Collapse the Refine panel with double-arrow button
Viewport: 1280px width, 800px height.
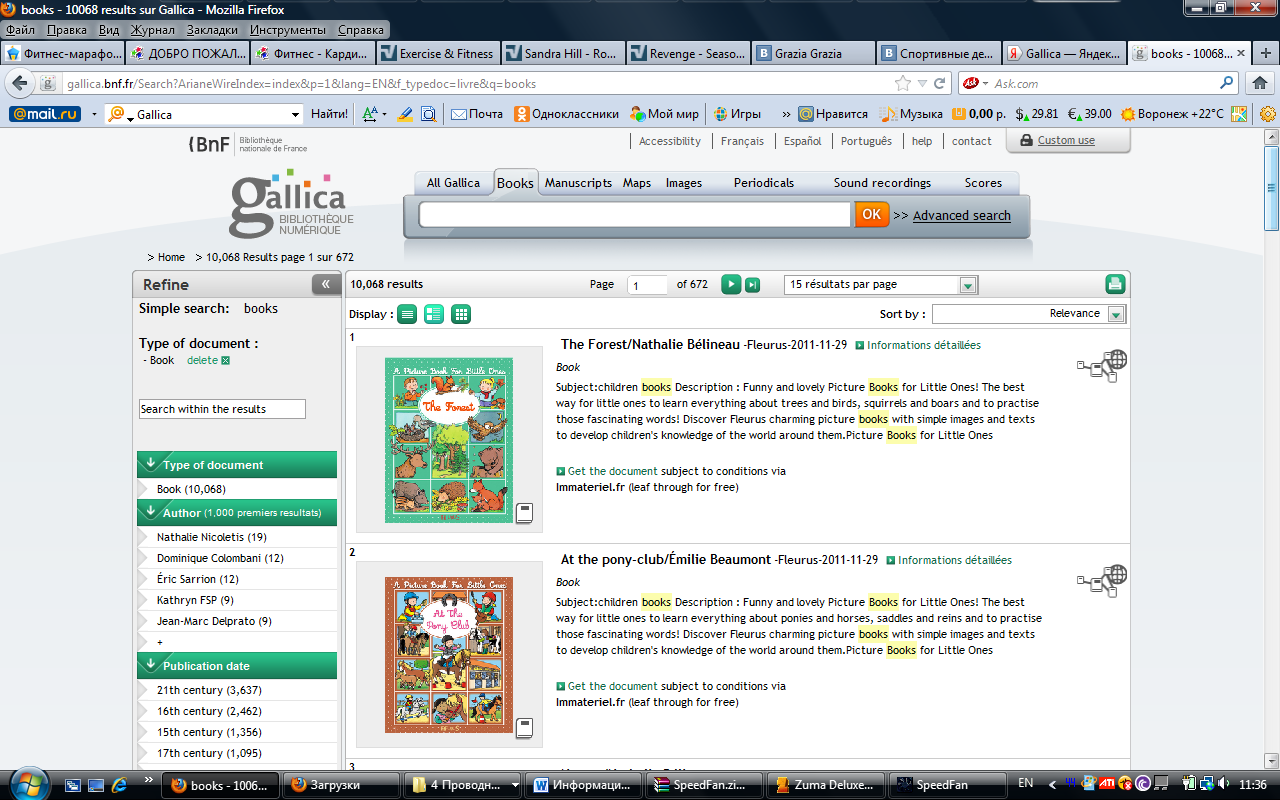click(325, 284)
